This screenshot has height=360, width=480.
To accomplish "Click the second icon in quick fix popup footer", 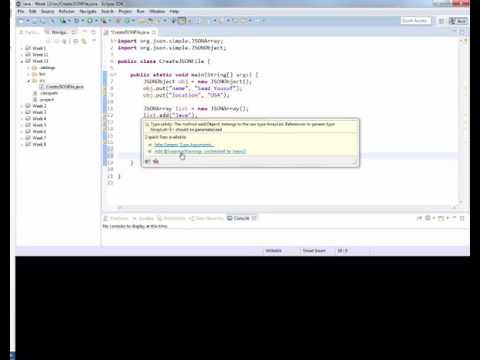I will tap(156, 162).
